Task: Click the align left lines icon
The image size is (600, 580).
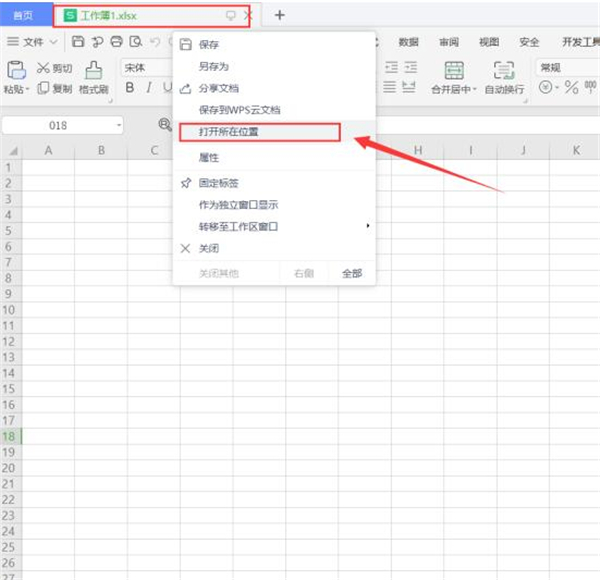Action: [x=390, y=87]
